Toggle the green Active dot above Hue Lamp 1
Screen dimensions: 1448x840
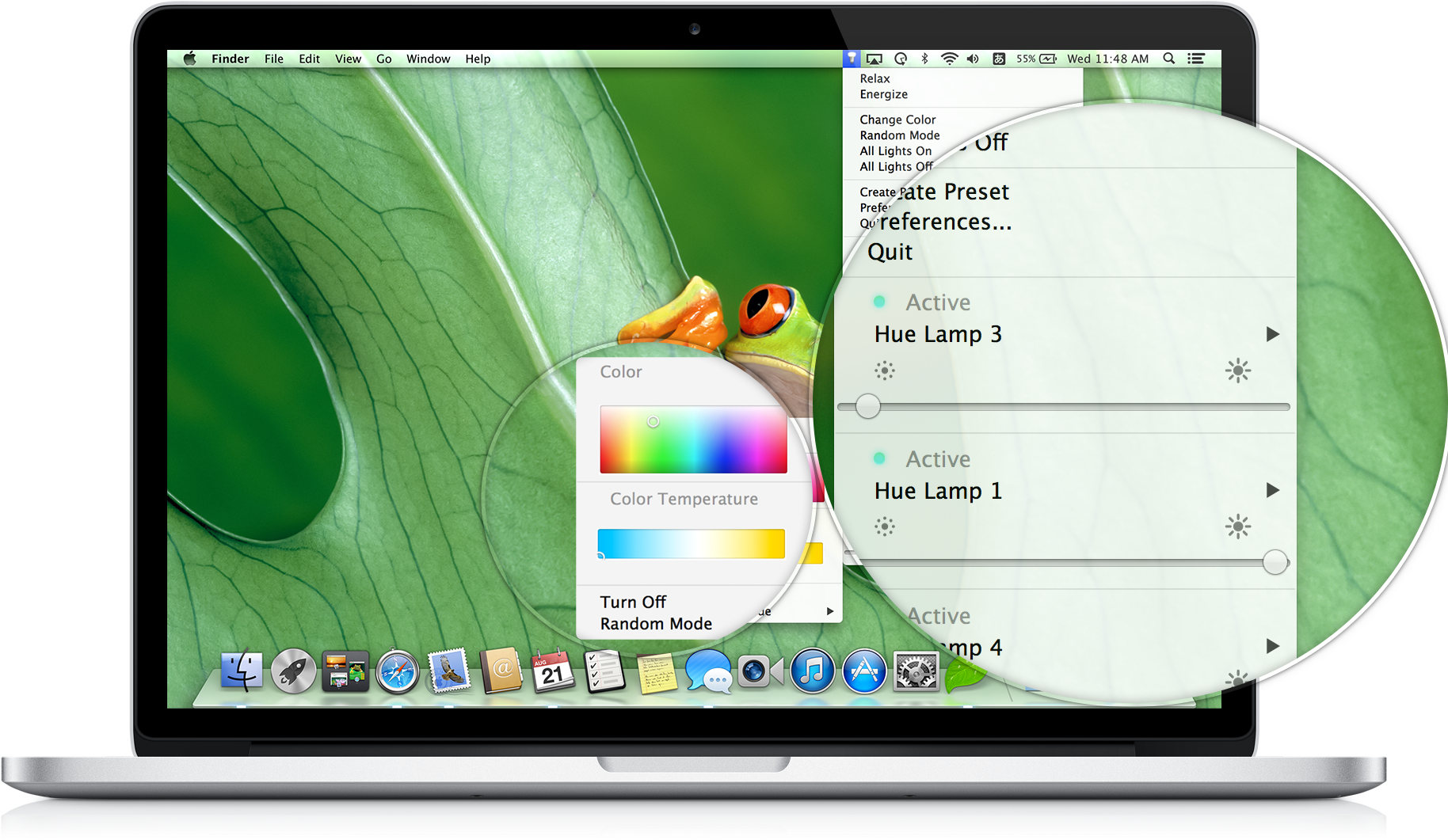(879, 458)
